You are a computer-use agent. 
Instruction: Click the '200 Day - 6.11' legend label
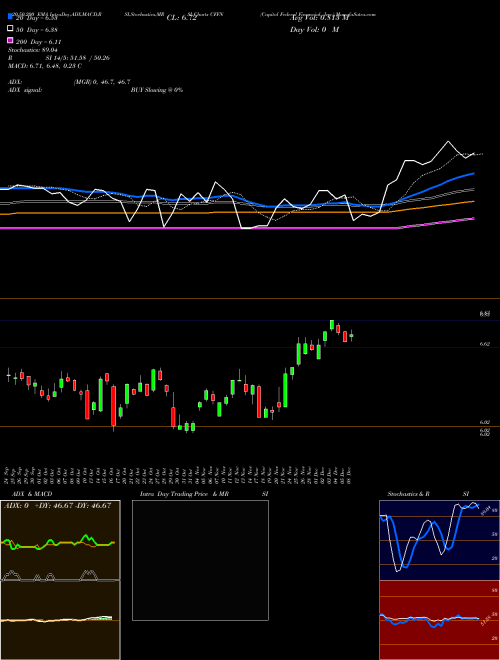click(39, 42)
